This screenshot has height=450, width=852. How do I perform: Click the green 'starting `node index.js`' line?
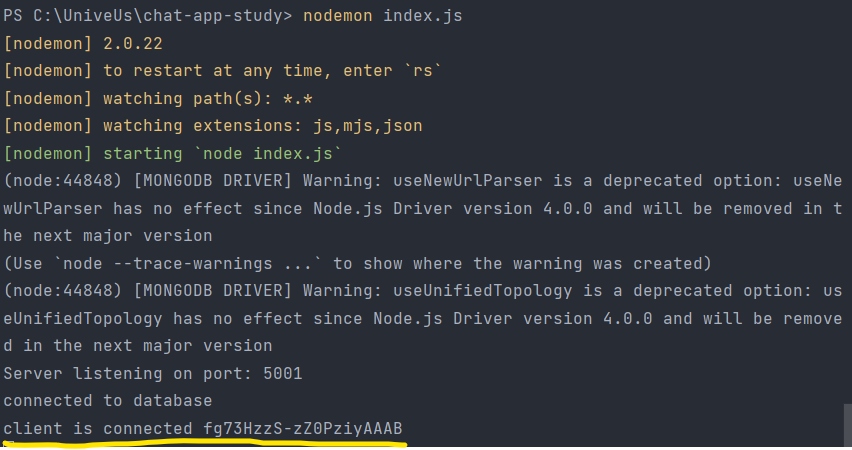pyautogui.click(x=223, y=154)
